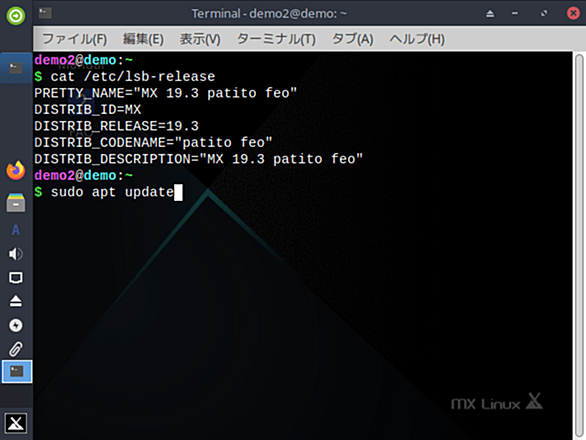Click the DISTRIB_RELEASE=19.3 line
This screenshot has height=440, width=586.
(117, 126)
